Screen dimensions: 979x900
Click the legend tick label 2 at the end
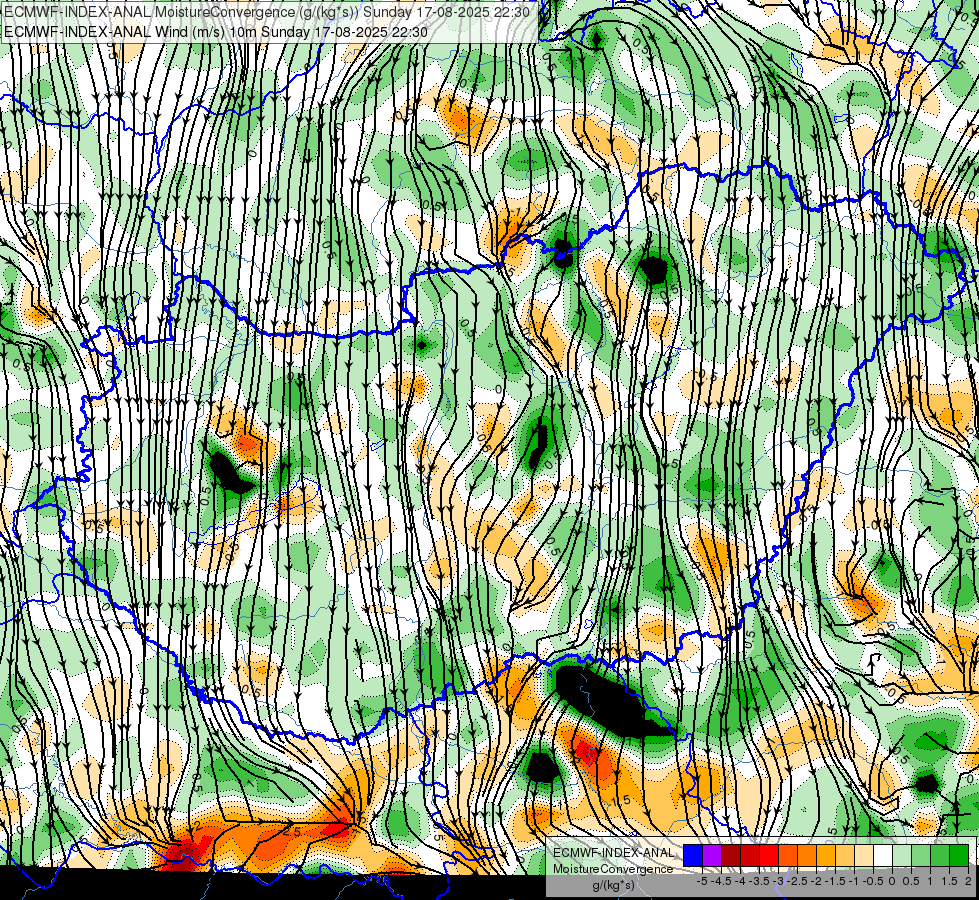(968, 881)
